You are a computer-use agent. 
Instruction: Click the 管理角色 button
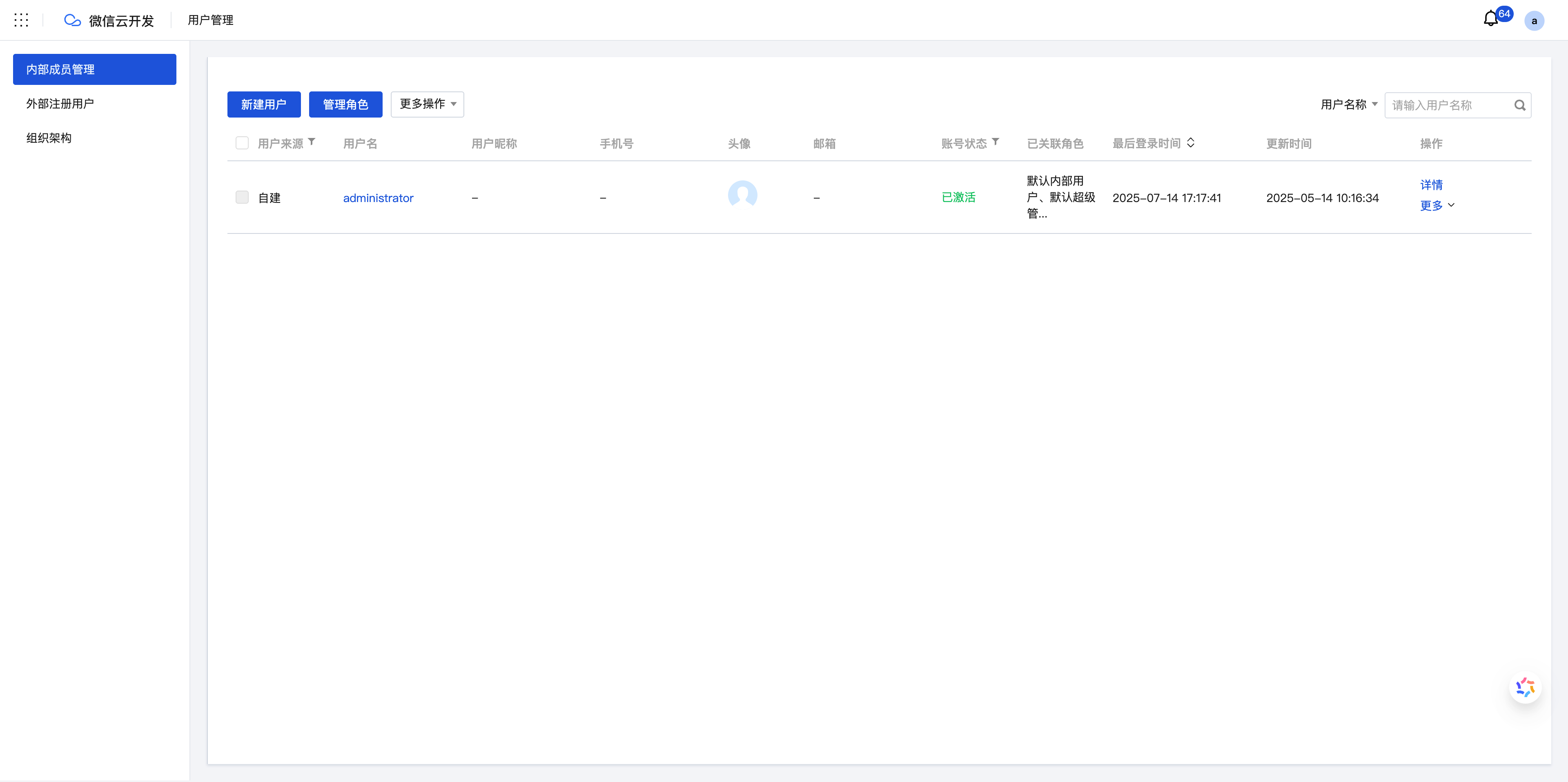(345, 104)
